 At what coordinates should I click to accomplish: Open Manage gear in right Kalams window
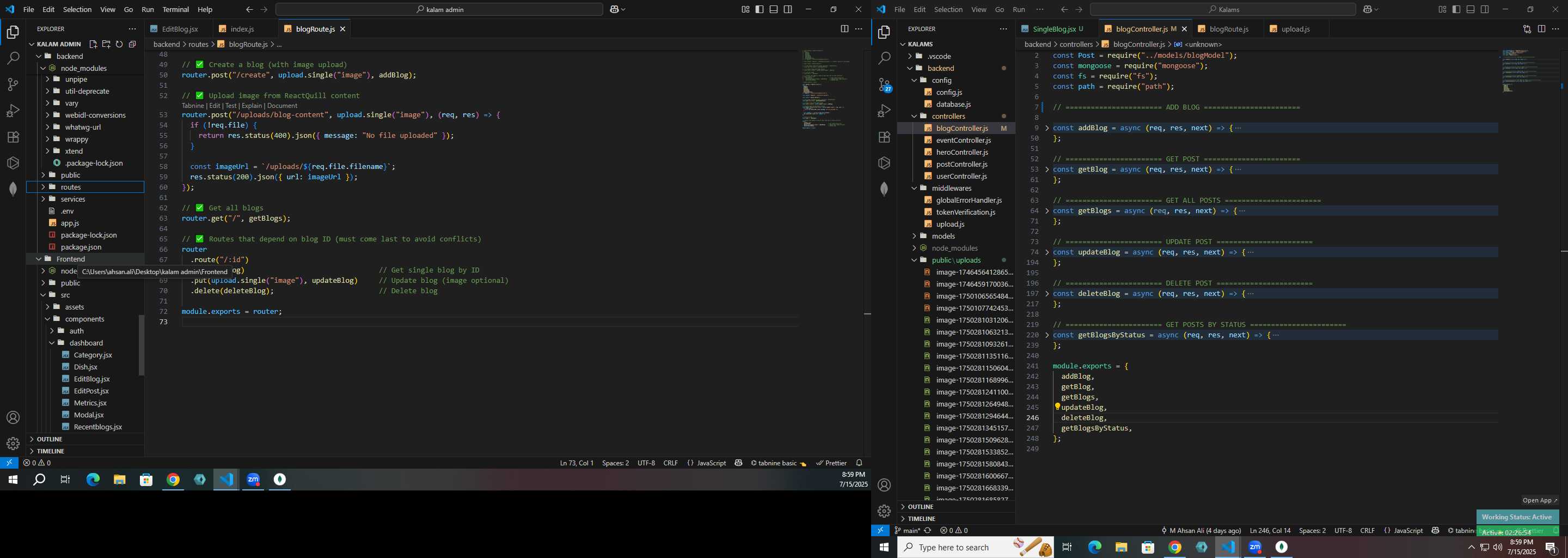tap(884, 511)
